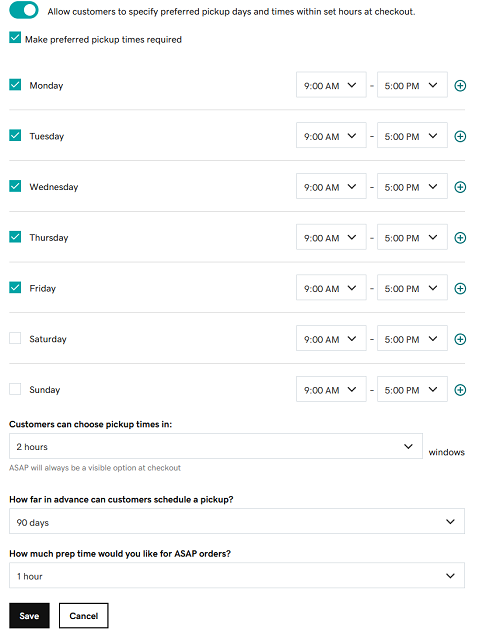Add another time range for Friday
This screenshot has height=629, width=500.
pos(460,288)
